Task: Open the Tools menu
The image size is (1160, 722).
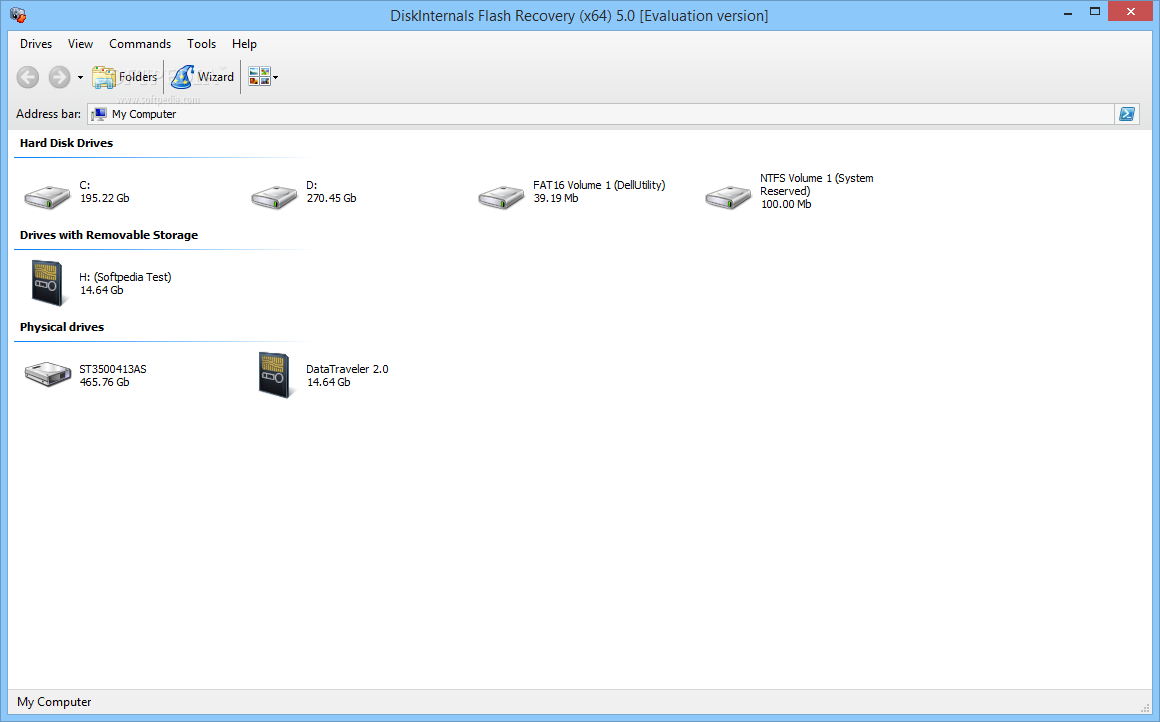Action: 201,44
